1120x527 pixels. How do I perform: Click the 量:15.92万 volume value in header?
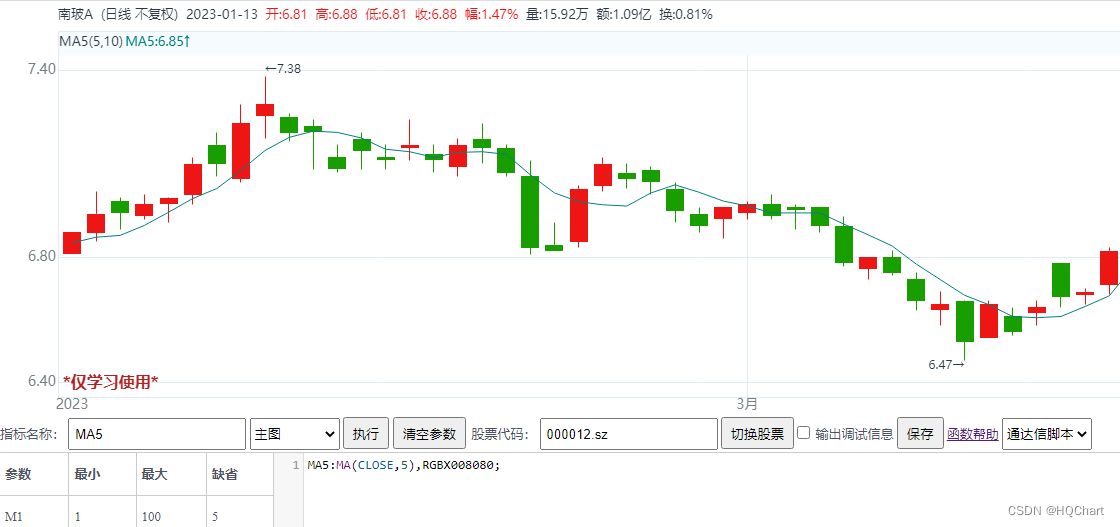click(557, 14)
